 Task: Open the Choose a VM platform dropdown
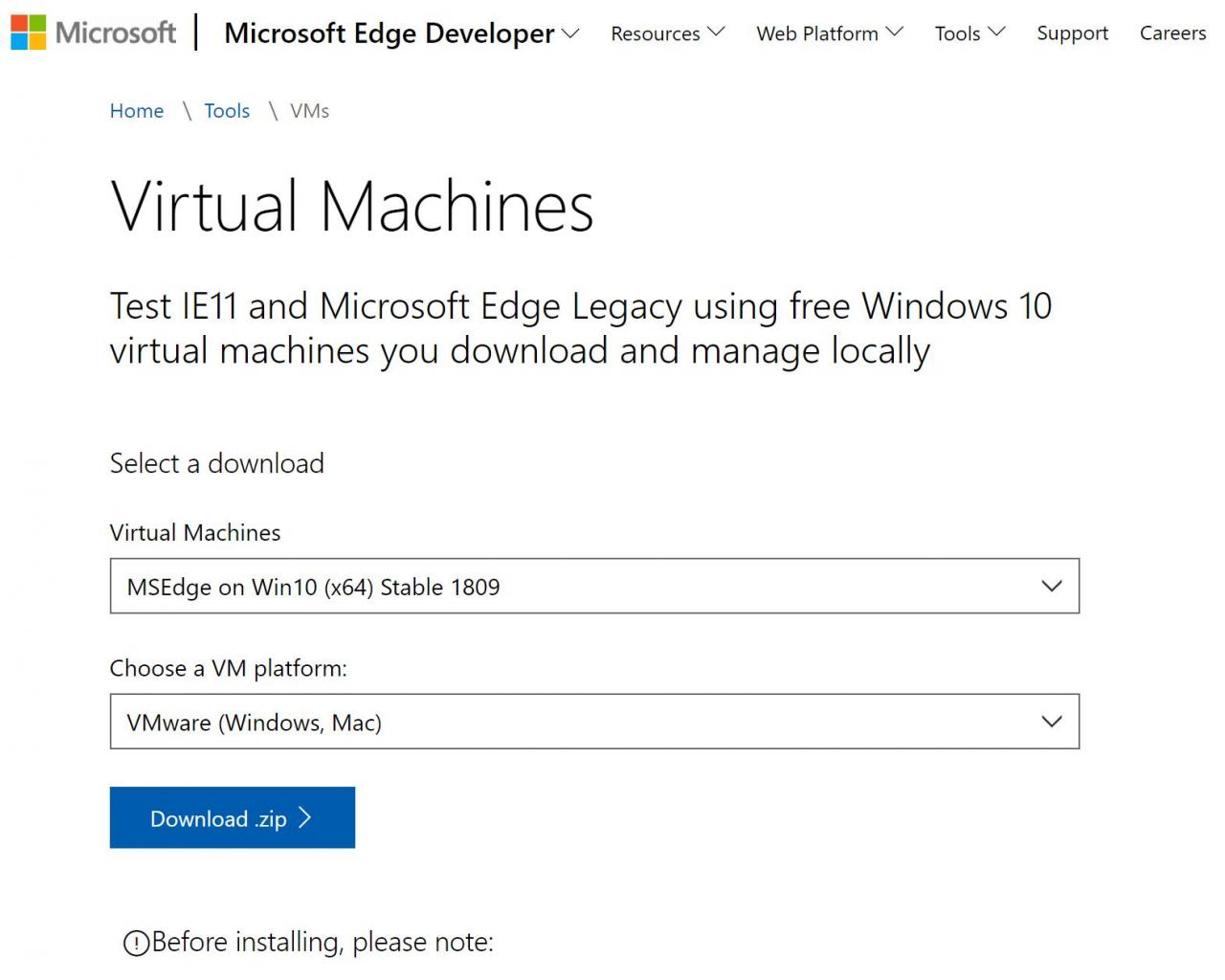pos(594,722)
